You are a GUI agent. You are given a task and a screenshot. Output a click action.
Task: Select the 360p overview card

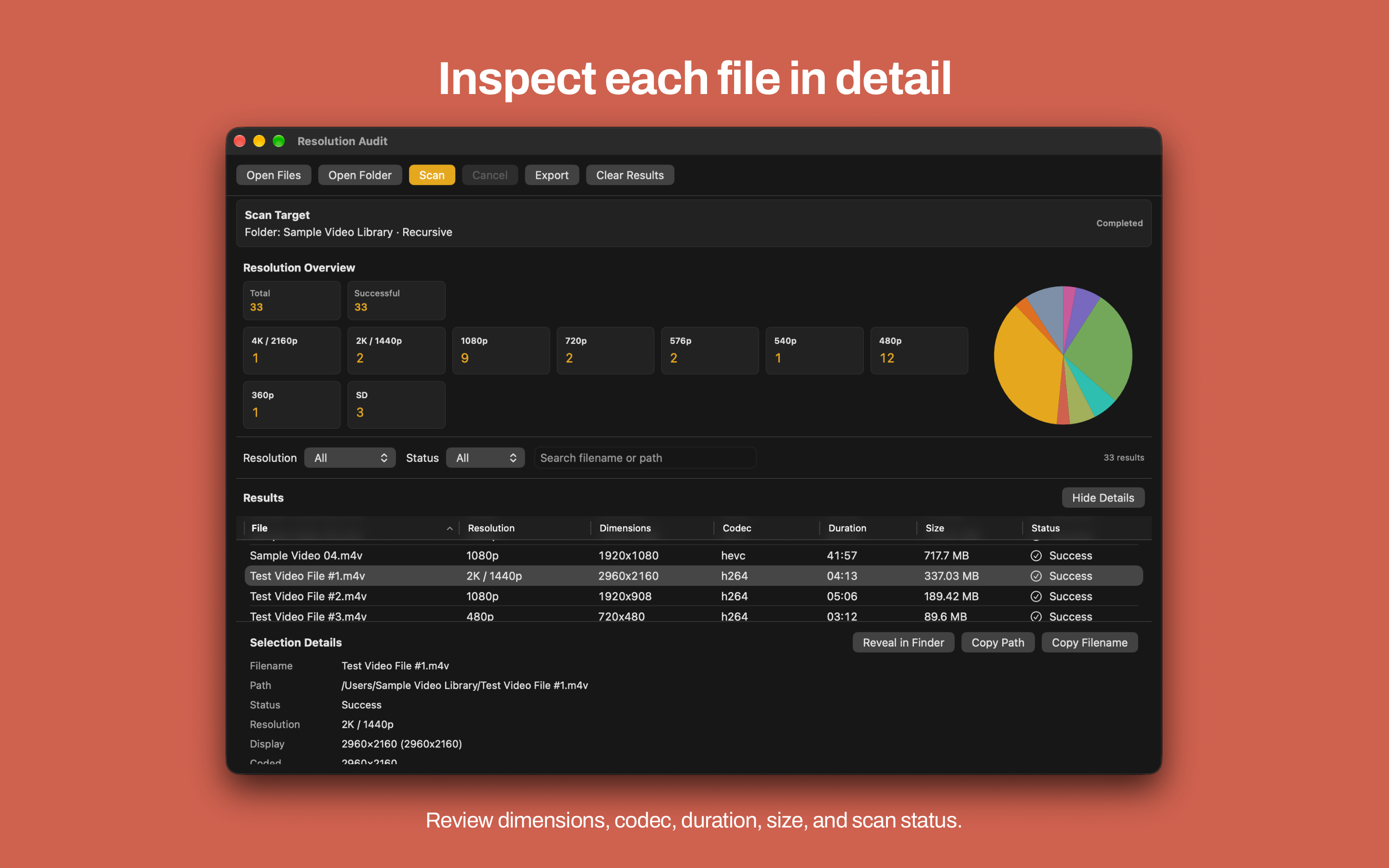tap(292, 405)
